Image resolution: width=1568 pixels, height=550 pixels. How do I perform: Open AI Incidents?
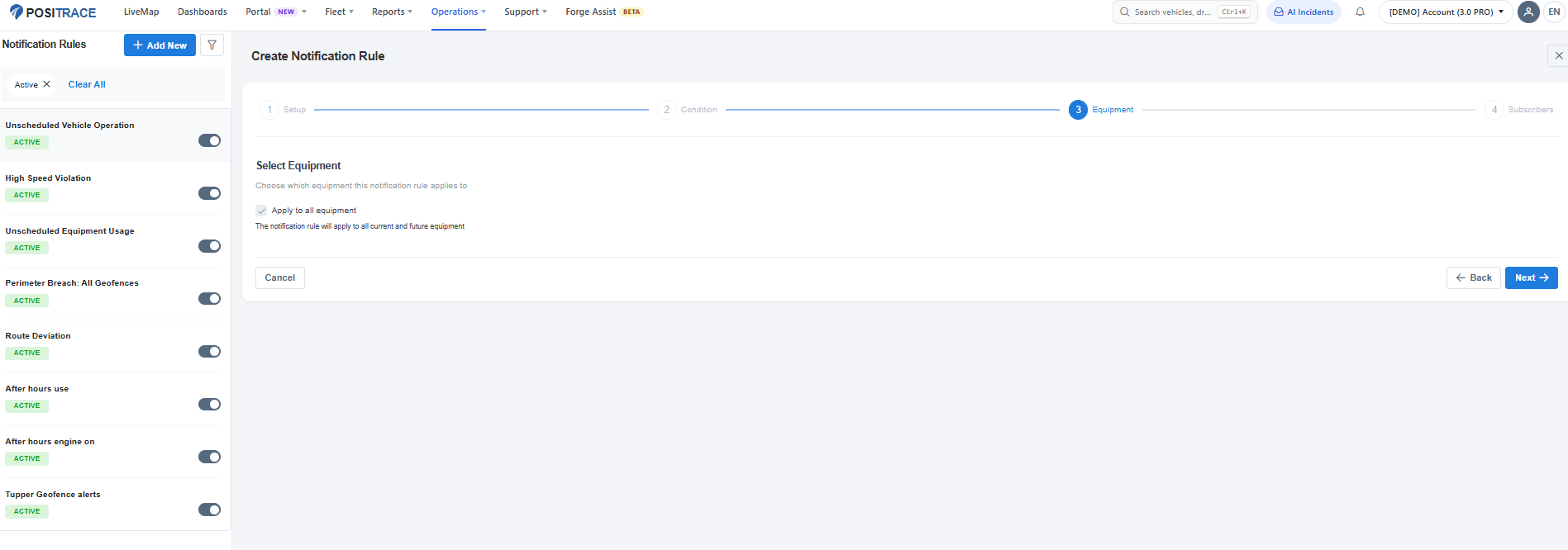(1303, 12)
